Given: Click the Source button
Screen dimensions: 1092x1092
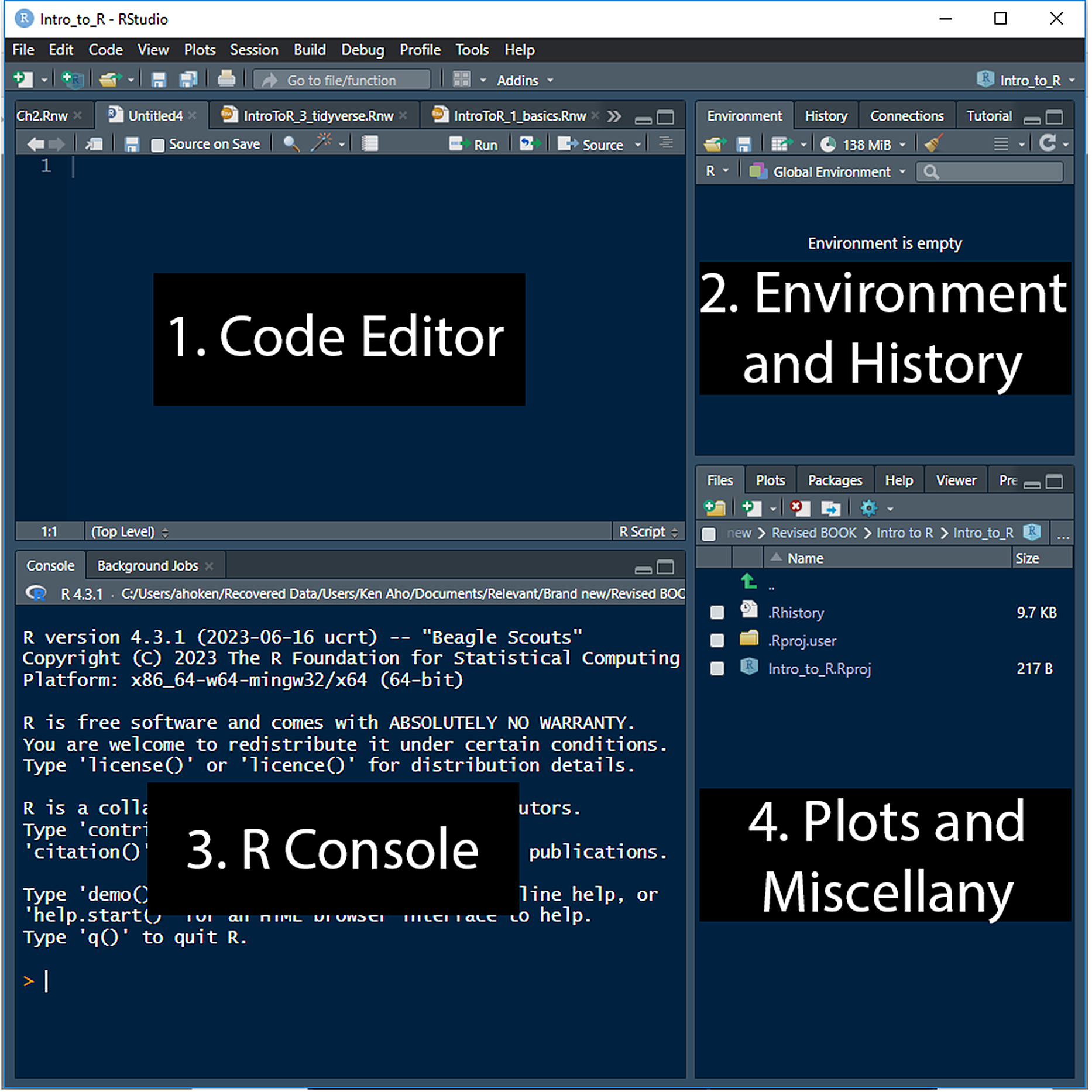Looking at the screenshot, I should (591, 145).
